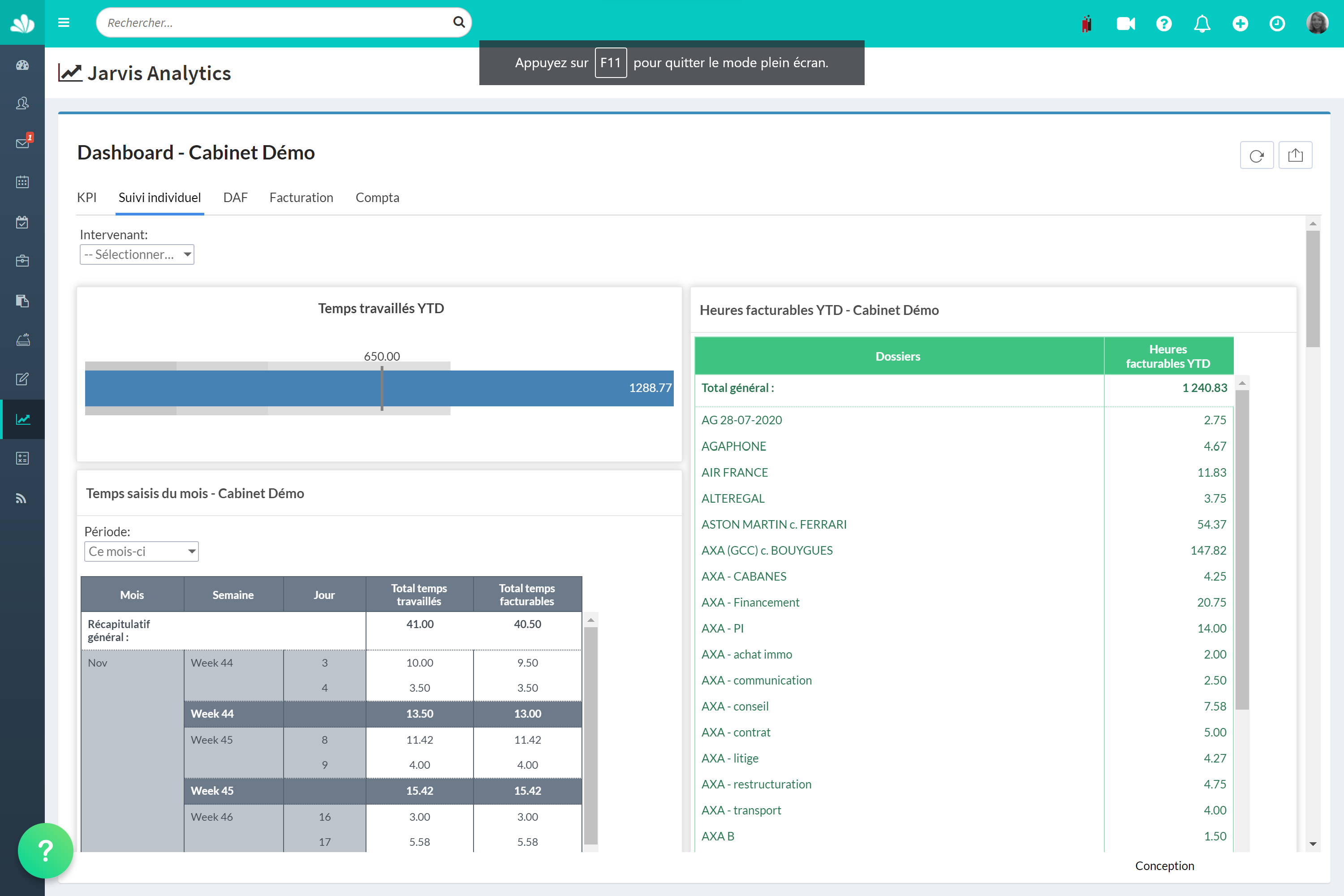Open the edit note sidebar icon
The height and width of the screenshot is (896, 1344).
click(x=22, y=379)
